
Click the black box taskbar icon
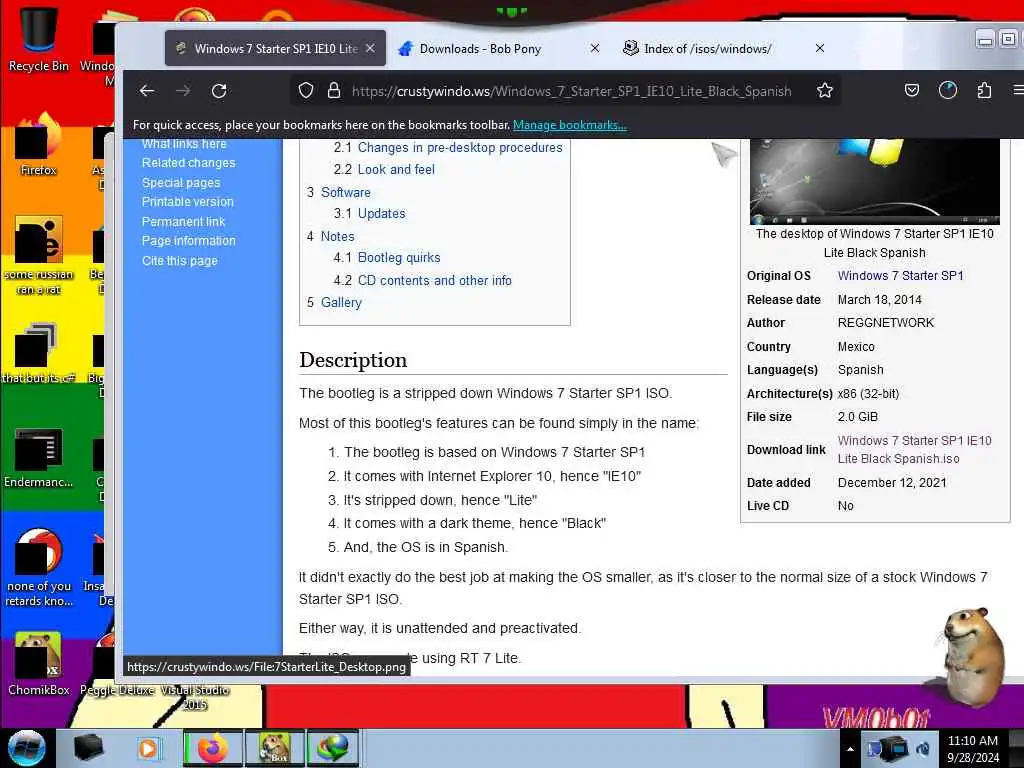88,748
